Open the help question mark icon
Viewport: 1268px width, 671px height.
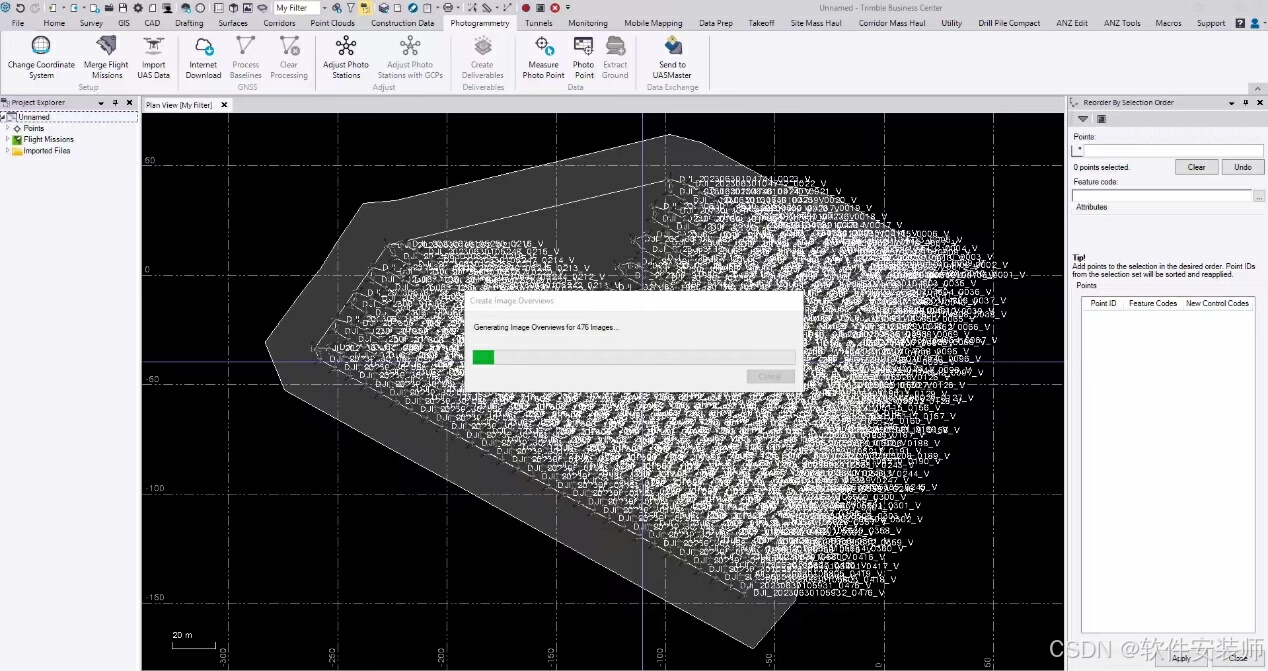[1240, 23]
